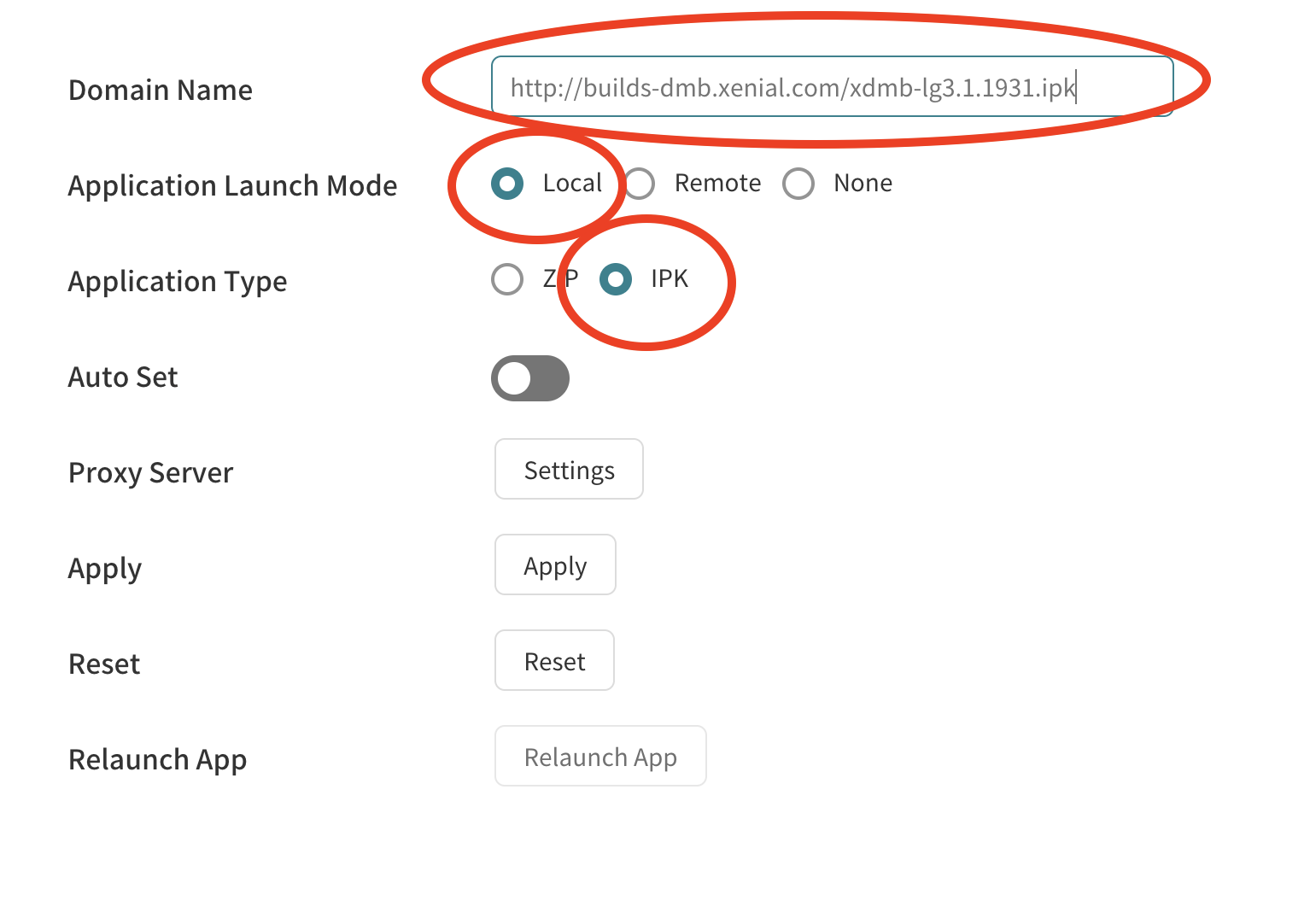Screen dimensions: 1310x924
Task: Select the Remote launch mode radio button
Action: click(640, 184)
